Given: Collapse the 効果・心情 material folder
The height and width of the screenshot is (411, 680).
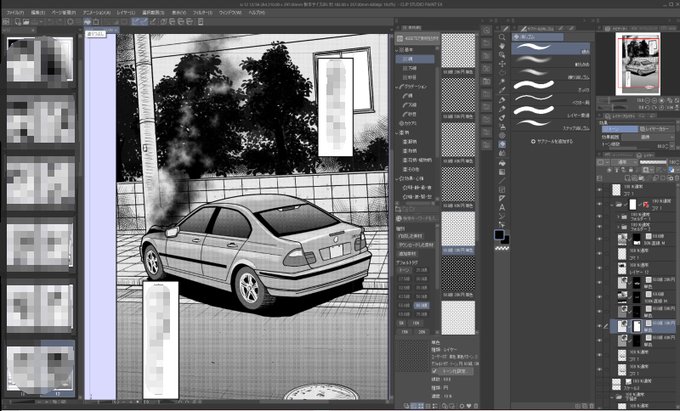Looking at the screenshot, I should click(398, 179).
